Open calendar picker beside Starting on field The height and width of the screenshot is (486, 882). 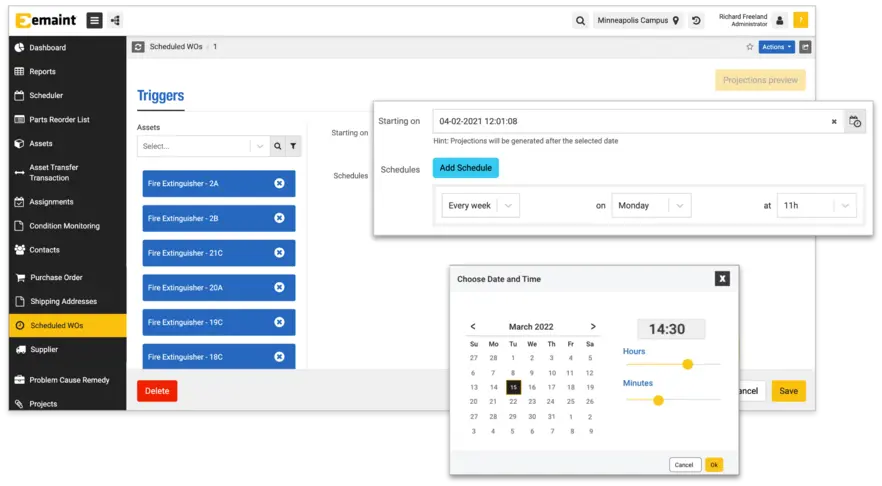click(x=855, y=122)
